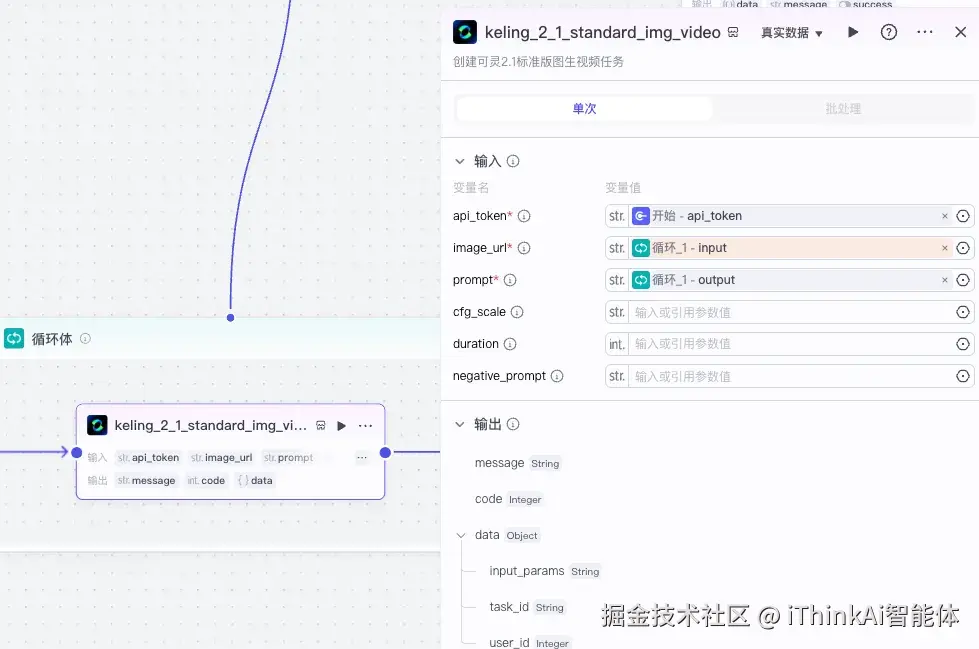
Task: Collapse the data Object output field
Action: point(461,535)
